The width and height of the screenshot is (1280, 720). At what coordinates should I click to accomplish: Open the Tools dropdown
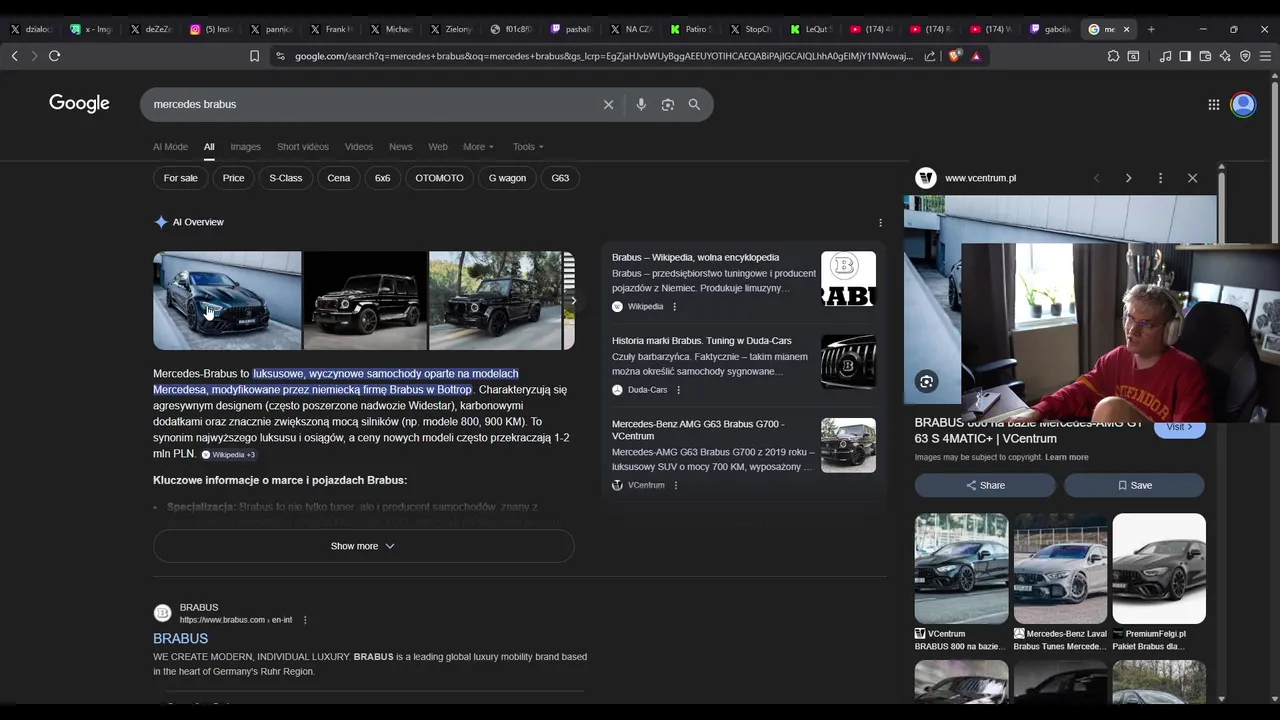click(528, 147)
